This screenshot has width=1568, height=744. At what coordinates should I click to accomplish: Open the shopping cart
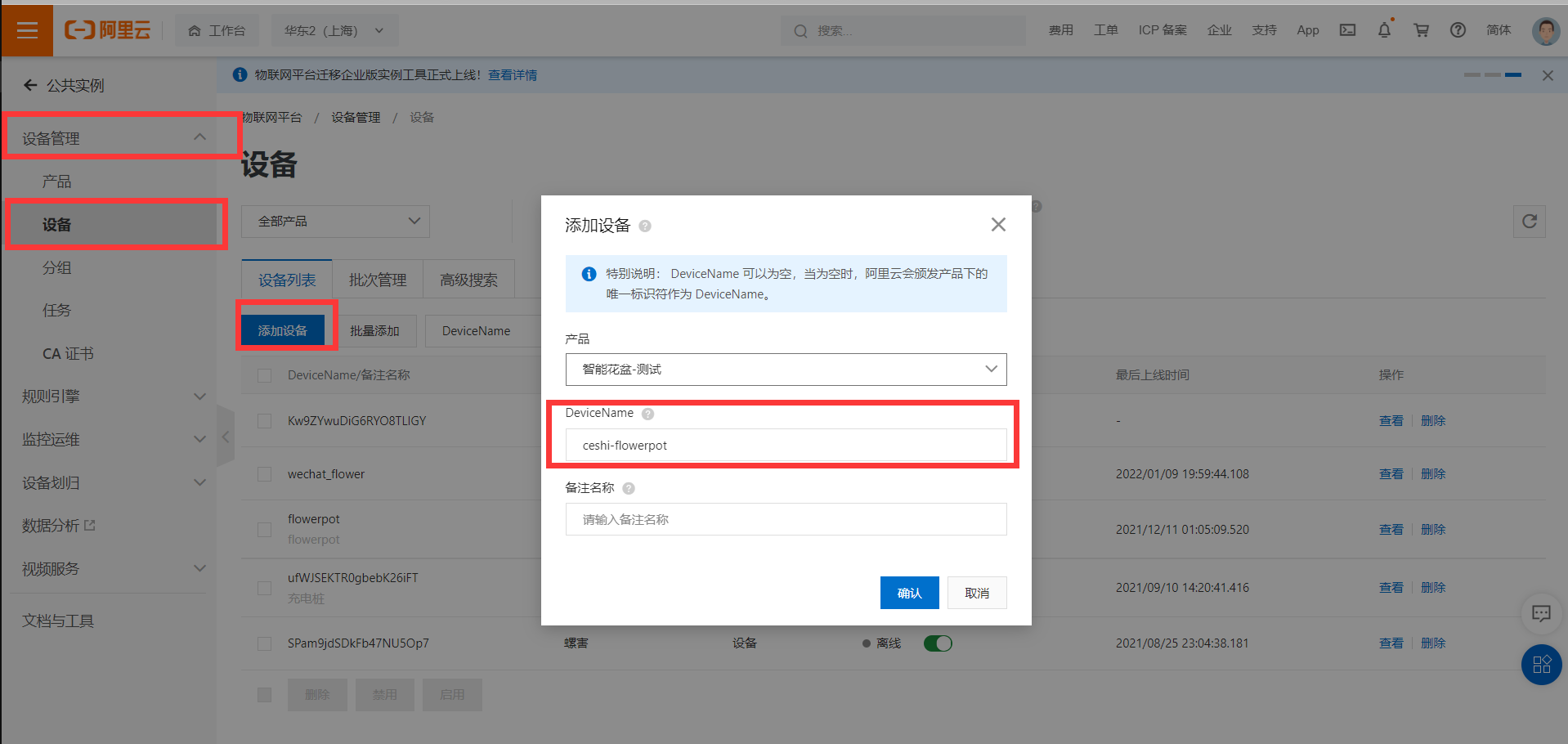1422,30
